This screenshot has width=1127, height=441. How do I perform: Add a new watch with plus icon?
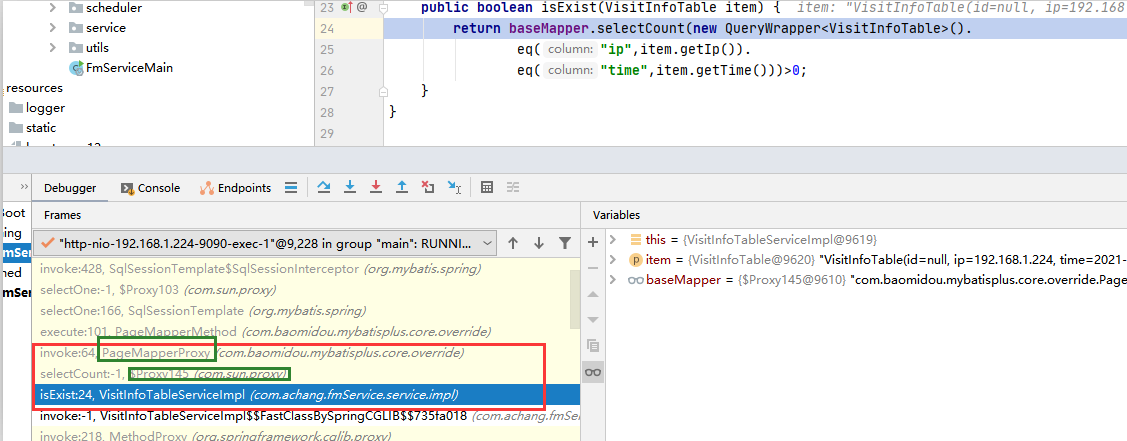coord(593,242)
